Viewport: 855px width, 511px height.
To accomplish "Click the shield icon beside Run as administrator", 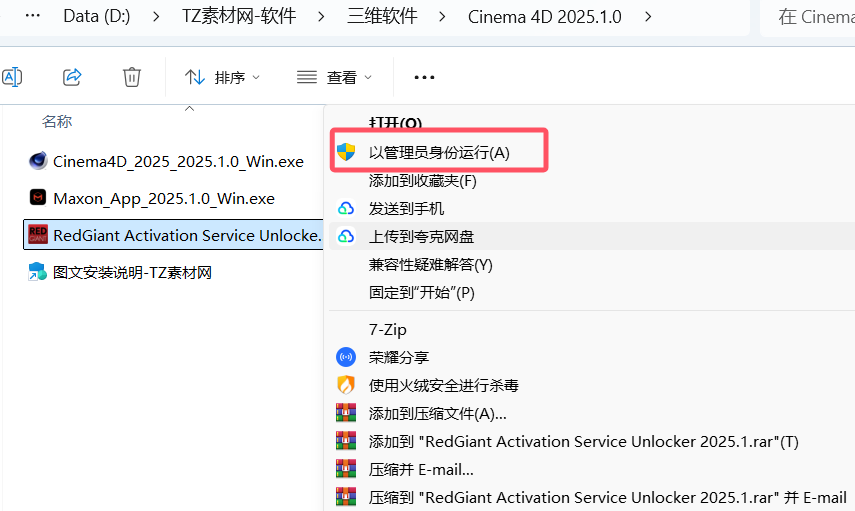I will pos(346,152).
